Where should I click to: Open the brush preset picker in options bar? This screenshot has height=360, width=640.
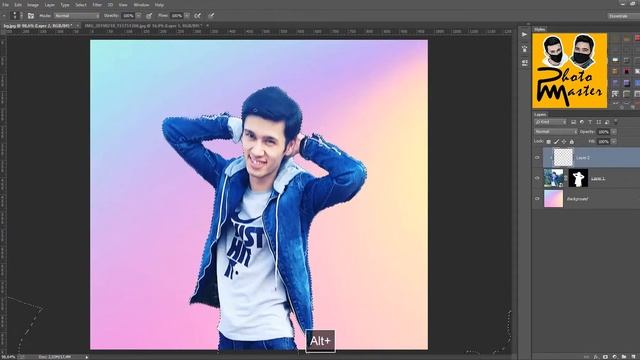[x=15, y=16]
